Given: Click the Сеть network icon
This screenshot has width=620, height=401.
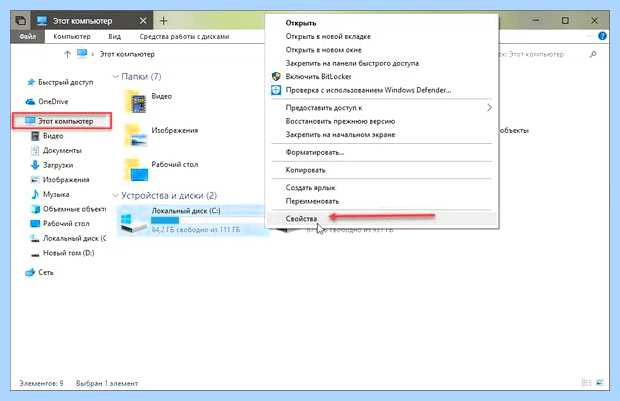Looking at the screenshot, I should tap(30, 272).
